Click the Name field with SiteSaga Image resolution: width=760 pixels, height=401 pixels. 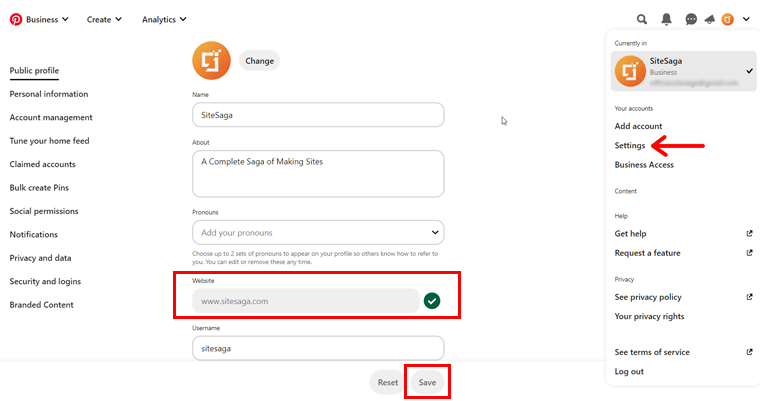318,114
